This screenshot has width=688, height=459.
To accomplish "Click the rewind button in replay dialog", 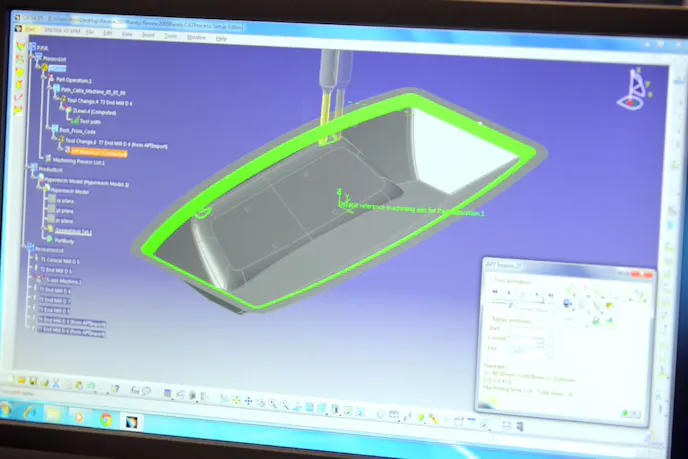I will [x=495, y=291].
